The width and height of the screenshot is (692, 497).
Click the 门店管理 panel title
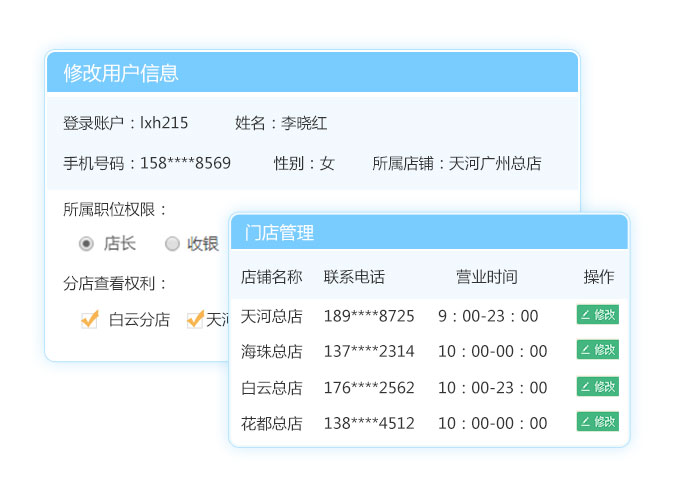point(280,233)
